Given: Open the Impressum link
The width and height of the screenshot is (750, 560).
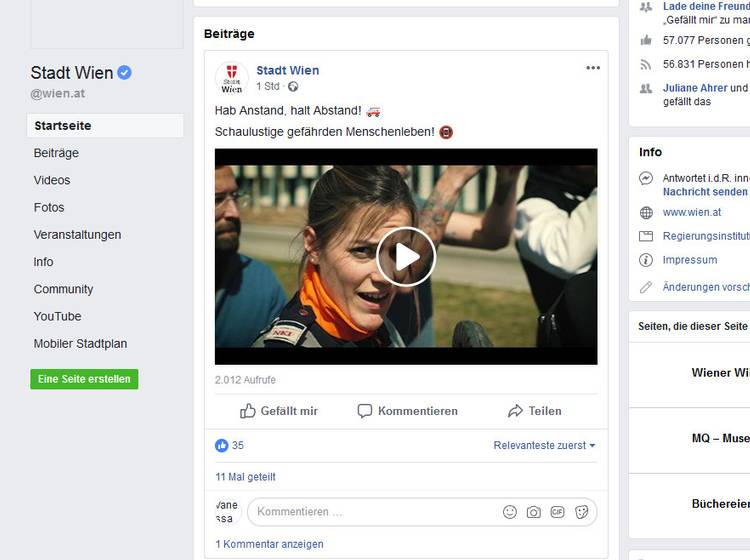Looking at the screenshot, I should [x=690, y=260].
